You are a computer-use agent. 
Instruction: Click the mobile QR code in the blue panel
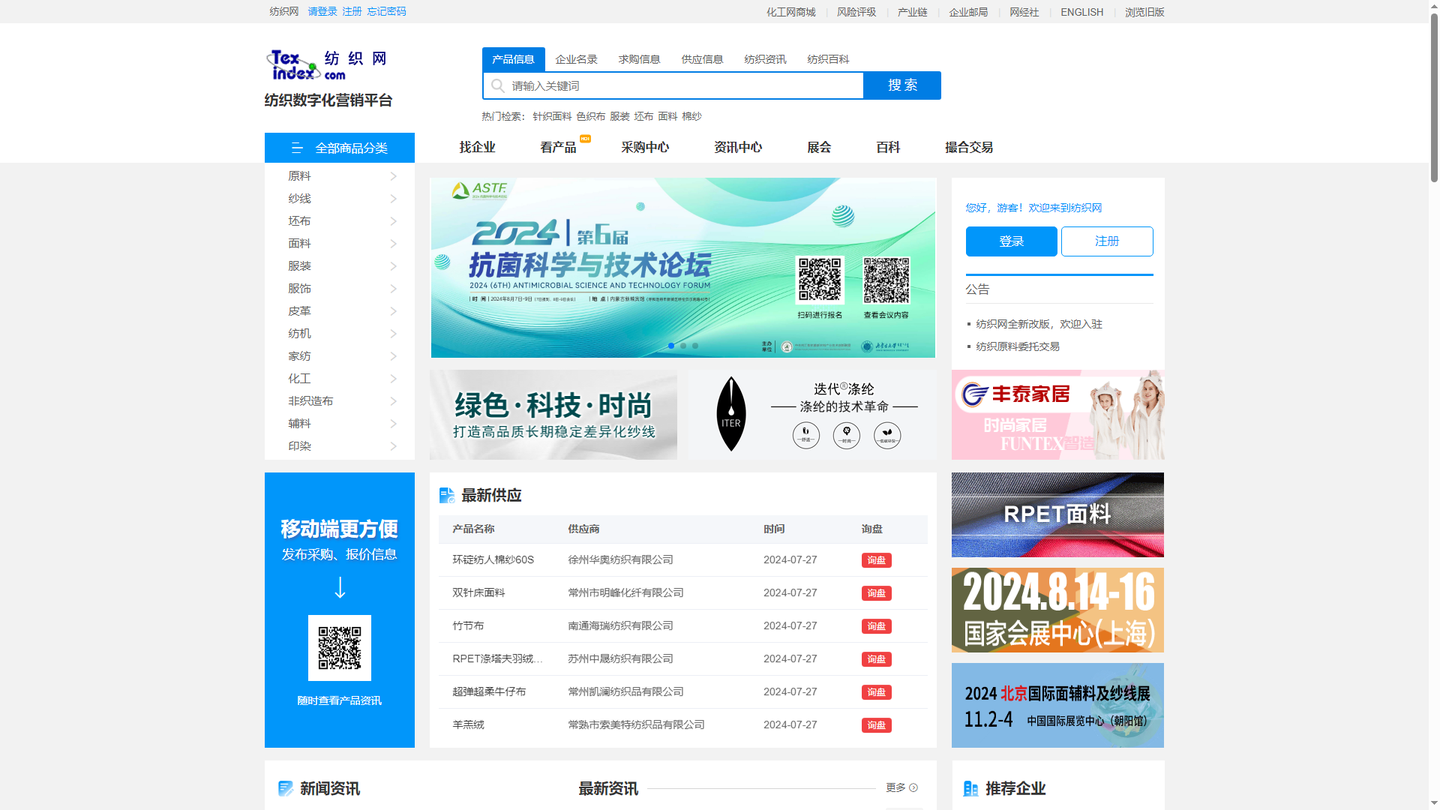[x=339, y=648]
